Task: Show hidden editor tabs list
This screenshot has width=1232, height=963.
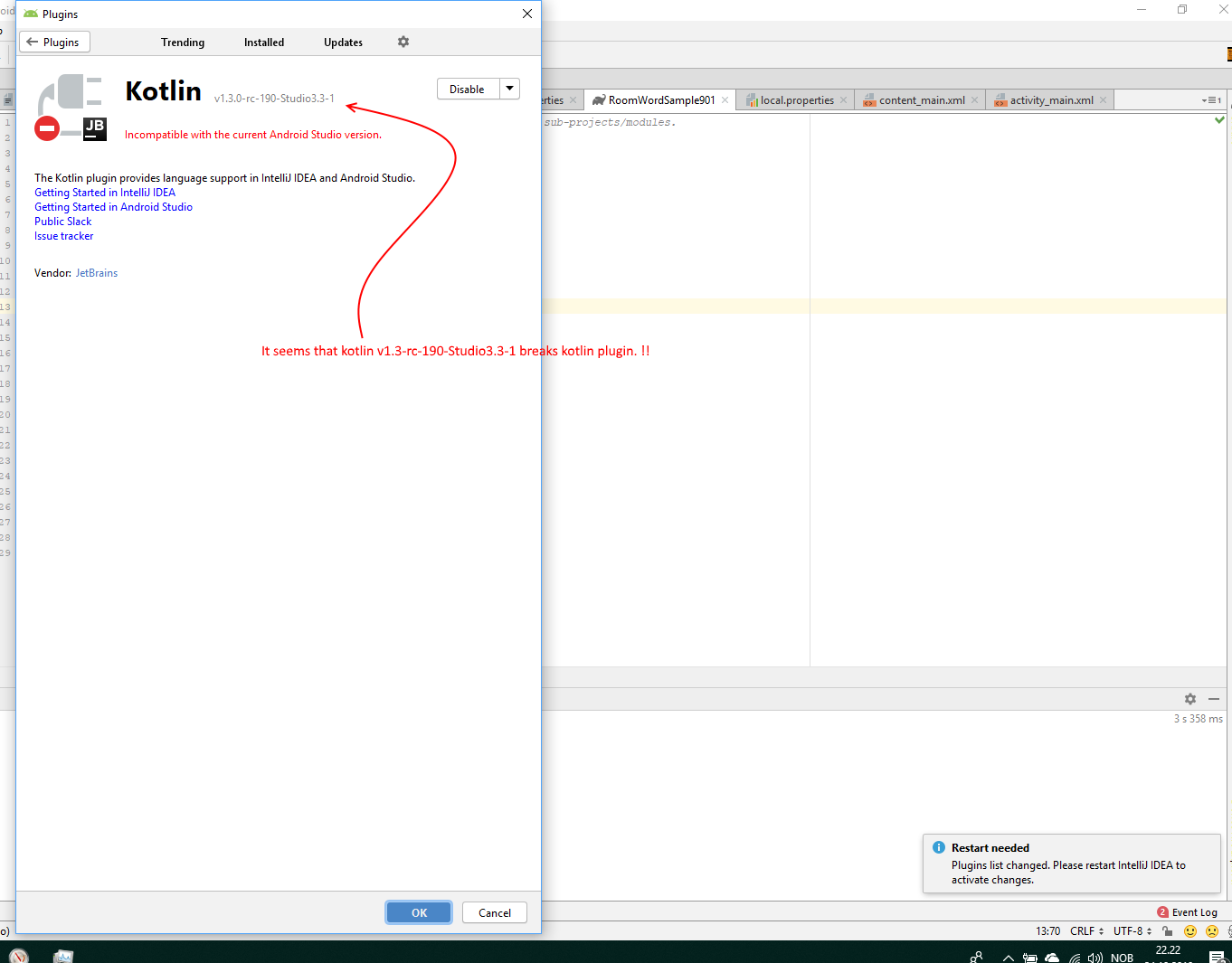Action: [1211, 100]
